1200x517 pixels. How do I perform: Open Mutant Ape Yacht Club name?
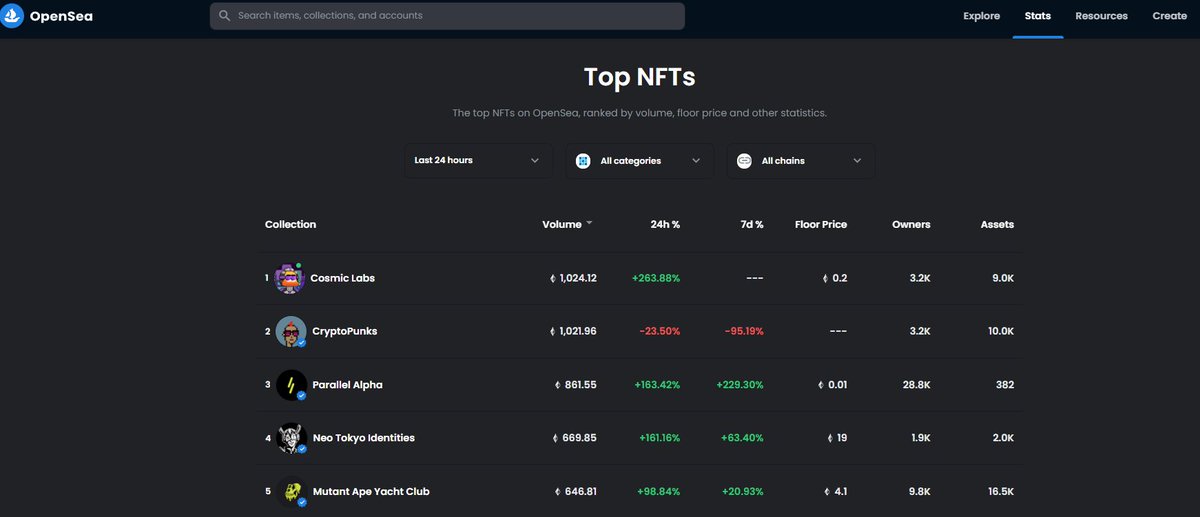pyautogui.click(x=371, y=491)
